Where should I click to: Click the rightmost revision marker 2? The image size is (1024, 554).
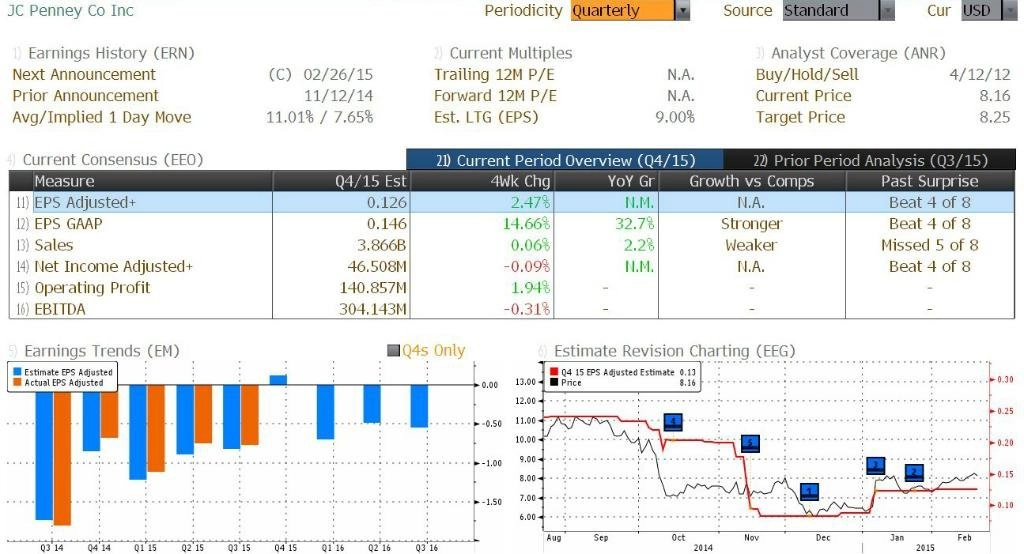[x=914, y=473]
